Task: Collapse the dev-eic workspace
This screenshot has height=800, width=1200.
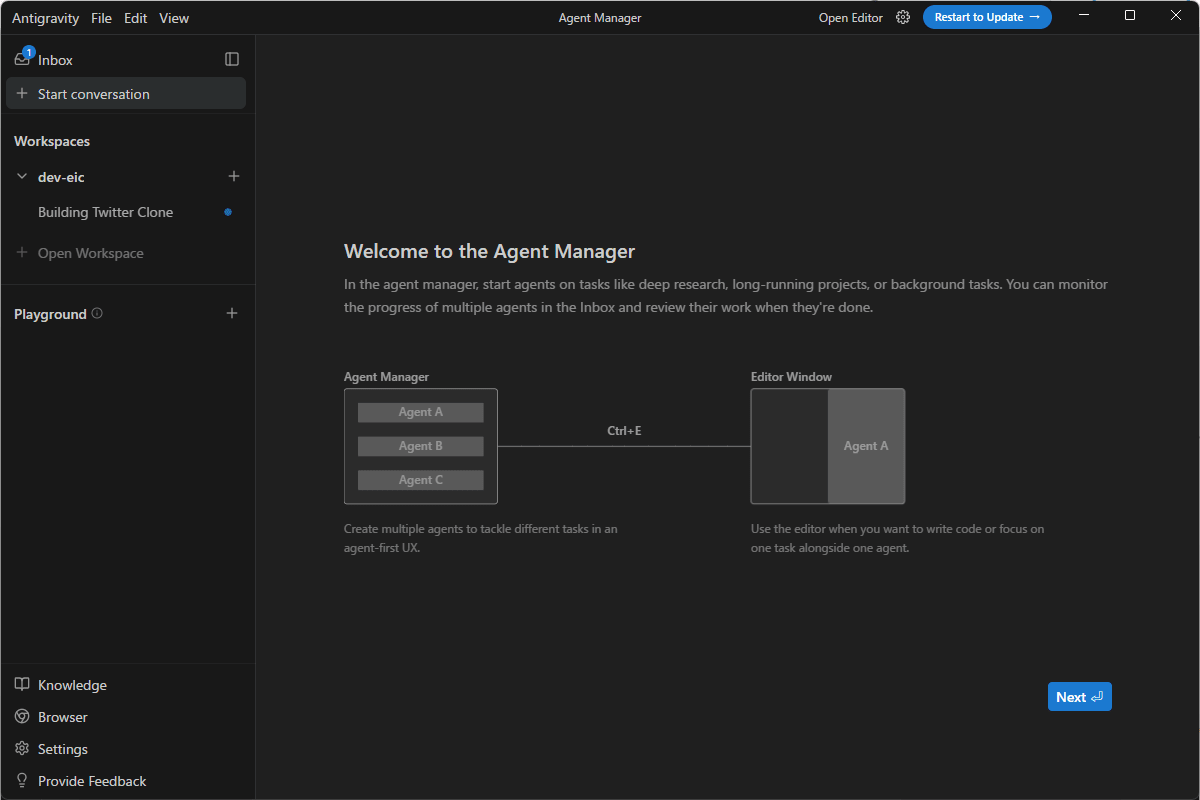Action: pyautogui.click(x=21, y=176)
